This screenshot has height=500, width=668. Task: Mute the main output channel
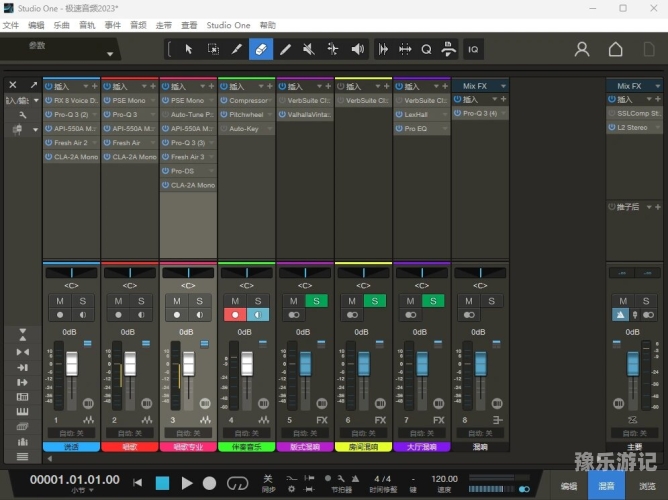pyautogui.click(x=623, y=301)
